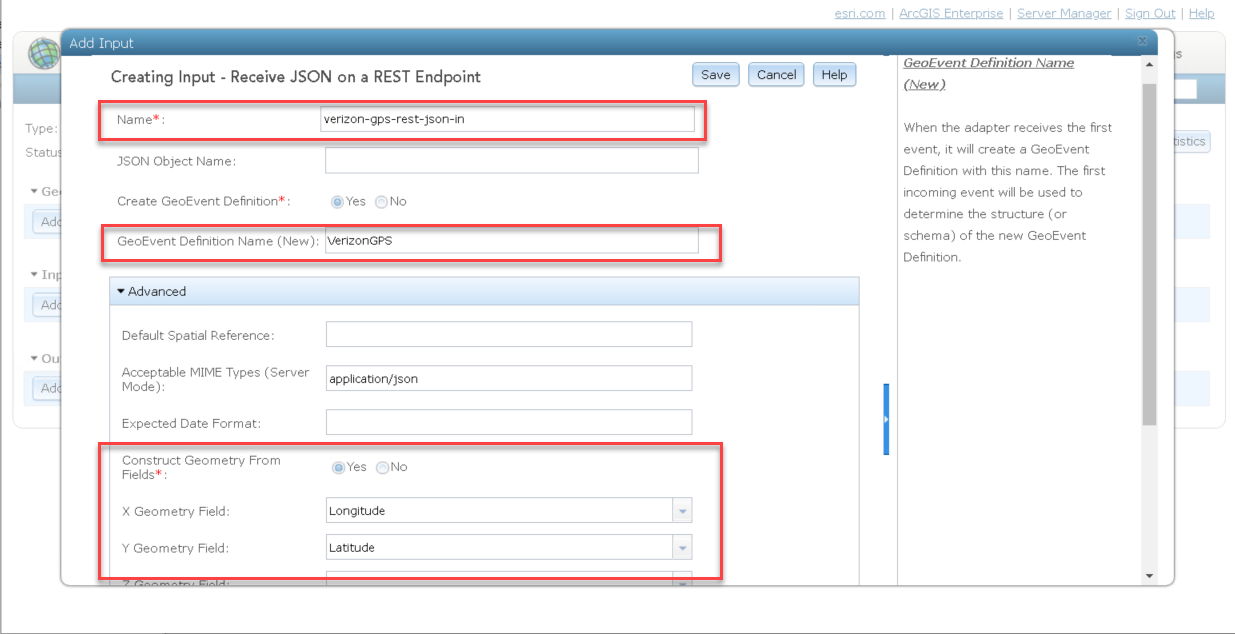Select No for Create GeoEvent Definition

point(381,202)
